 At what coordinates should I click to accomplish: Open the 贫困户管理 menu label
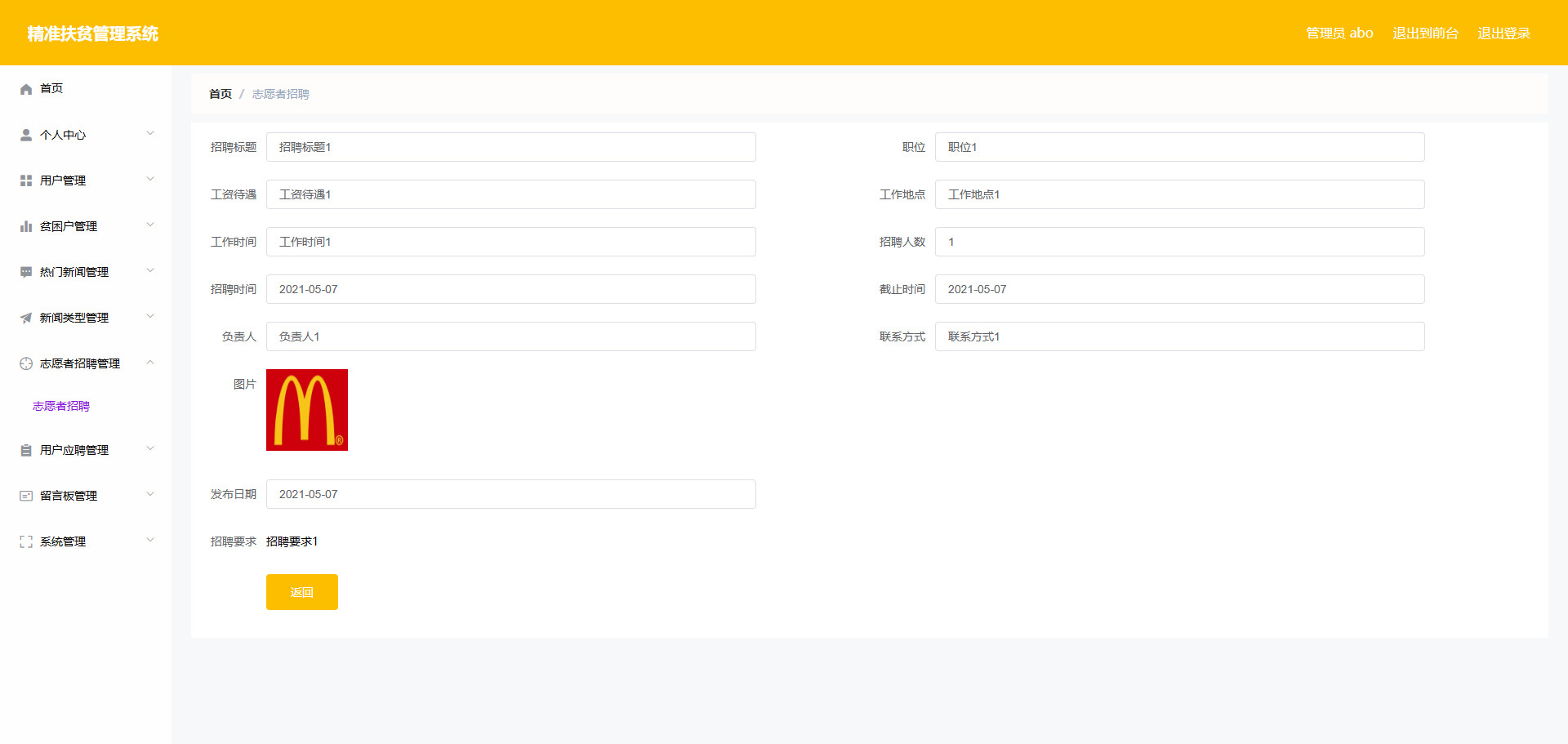(x=69, y=226)
